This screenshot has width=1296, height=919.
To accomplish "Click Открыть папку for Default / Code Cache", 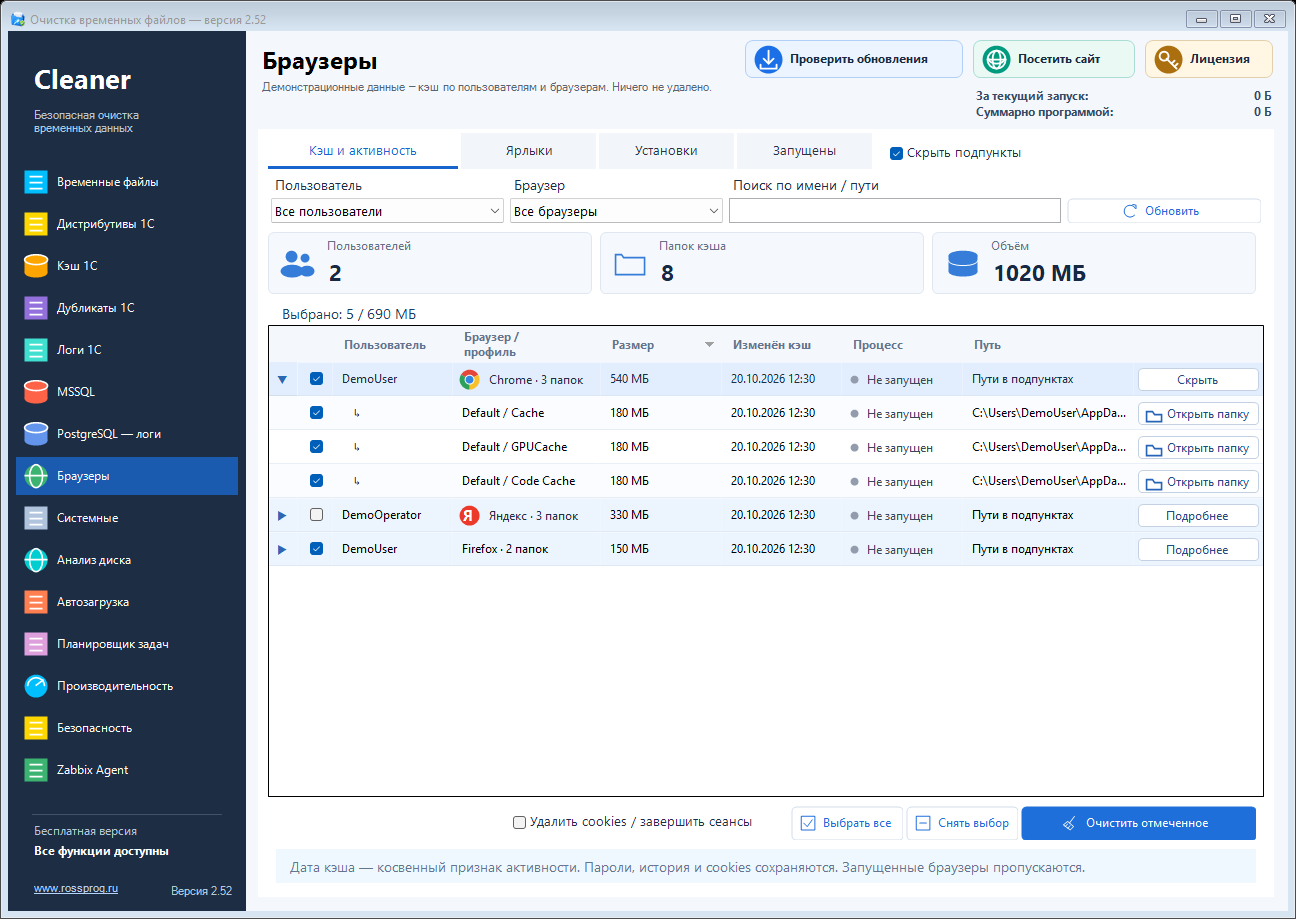I will [x=1198, y=482].
